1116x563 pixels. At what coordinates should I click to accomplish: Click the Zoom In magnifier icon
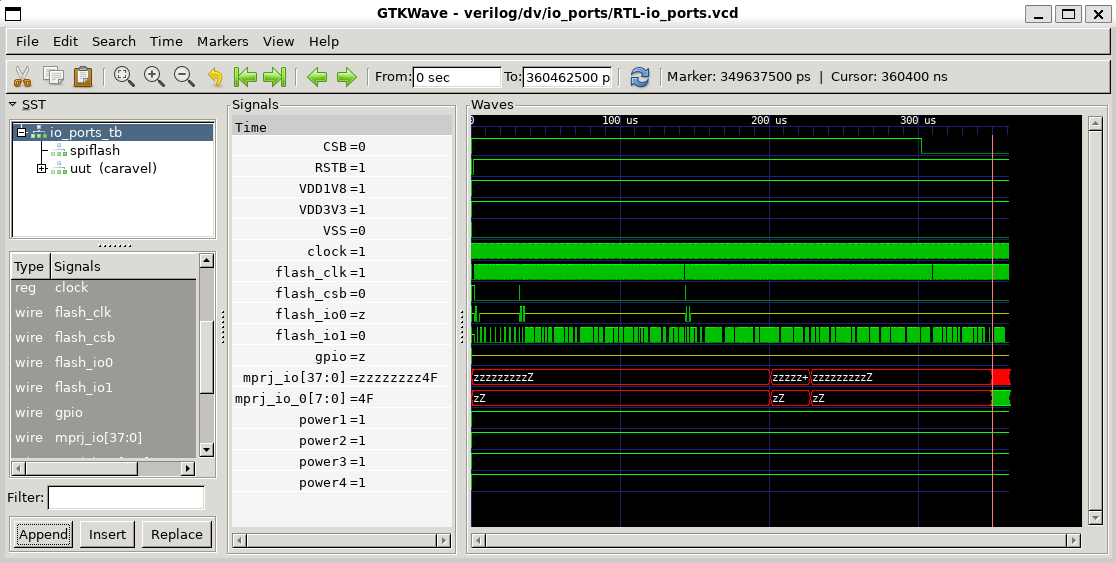click(x=154, y=76)
